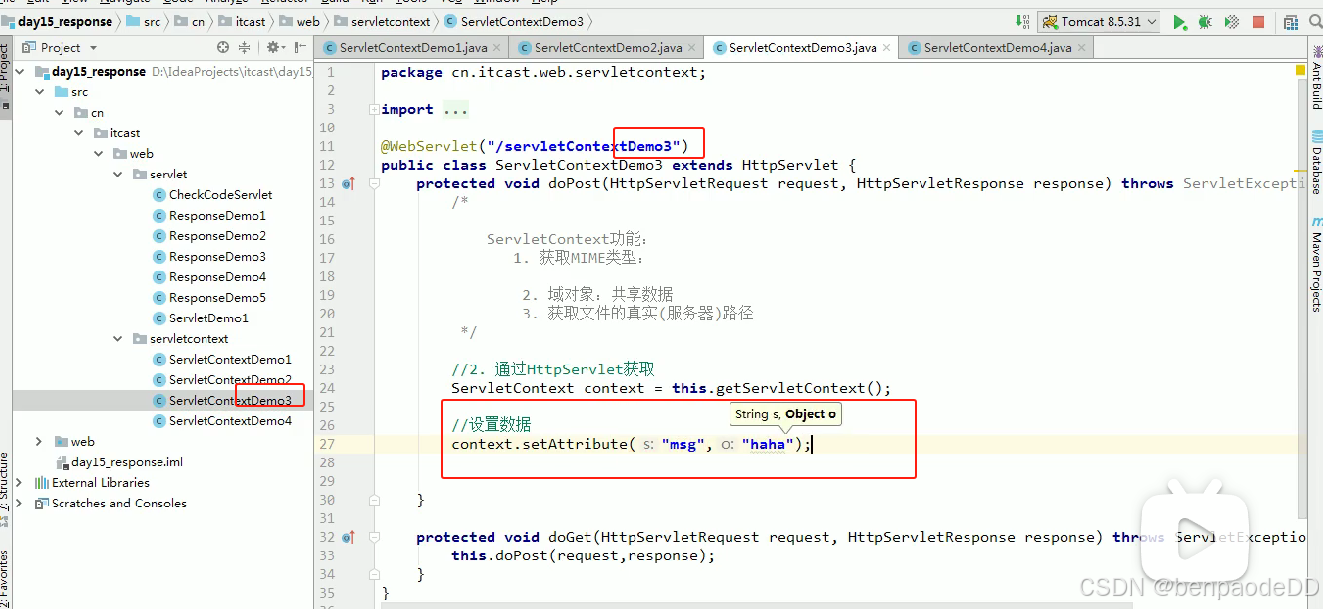Click itcast breadcrumb in navigation bar
This screenshot has width=1323, height=609.
coord(242,21)
